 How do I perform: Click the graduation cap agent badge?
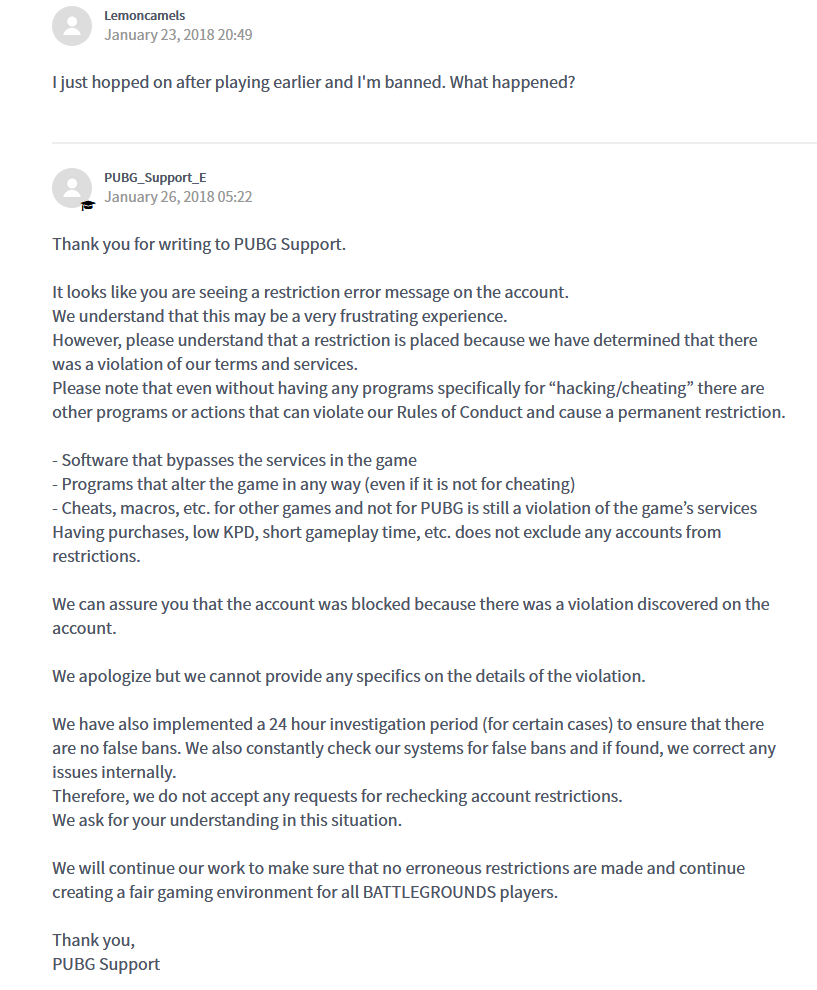coord(88,205)
